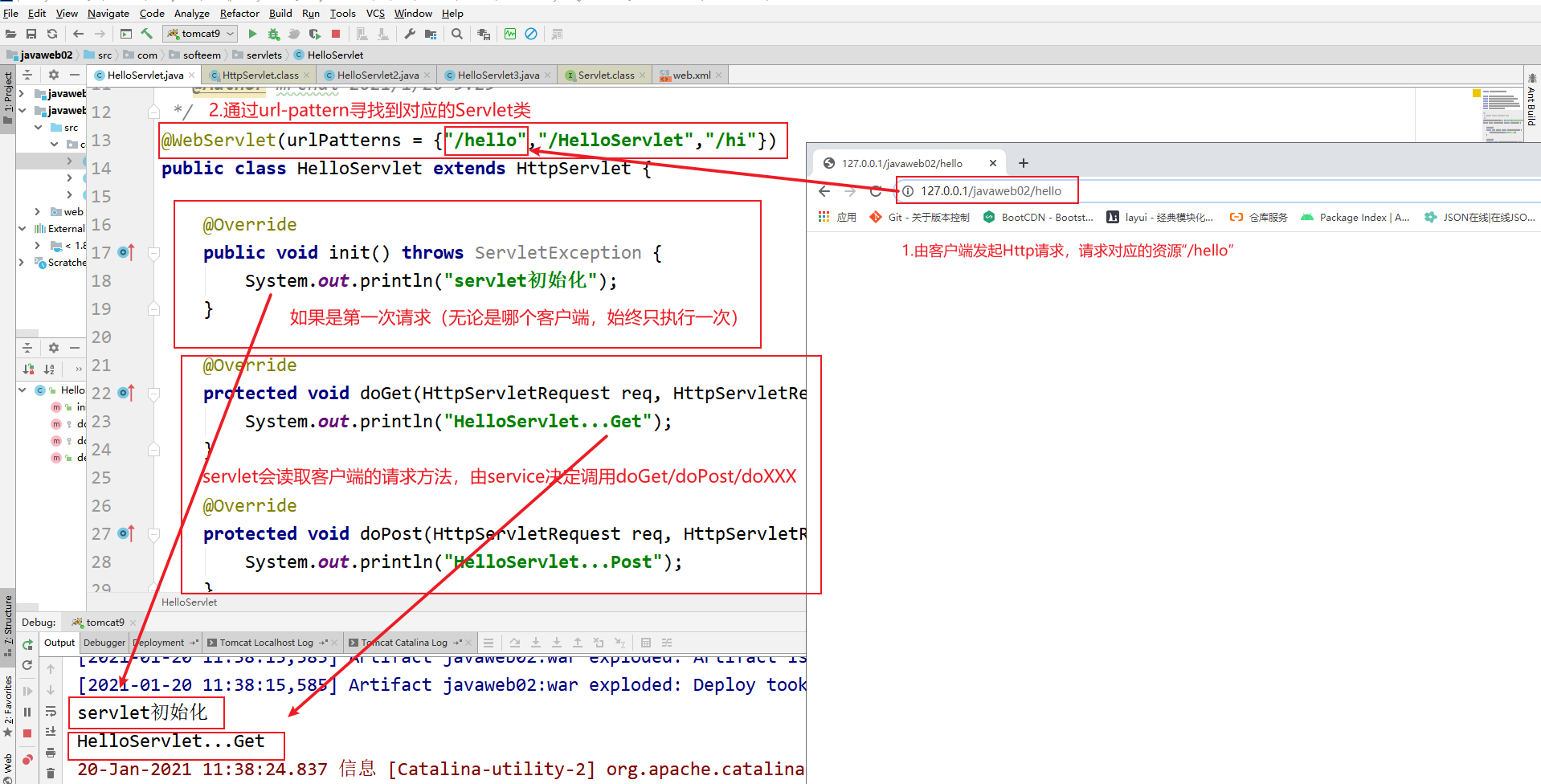This screenshot has width=1541, height=784.
Task: Switch to HttpServlet.class editor tab
Action: tap(260, 75)
